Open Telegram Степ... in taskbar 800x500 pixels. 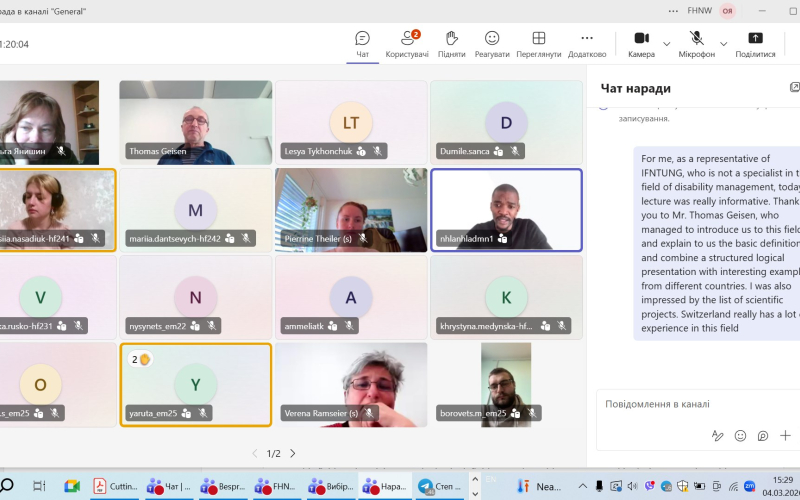(x=440, y=486)
